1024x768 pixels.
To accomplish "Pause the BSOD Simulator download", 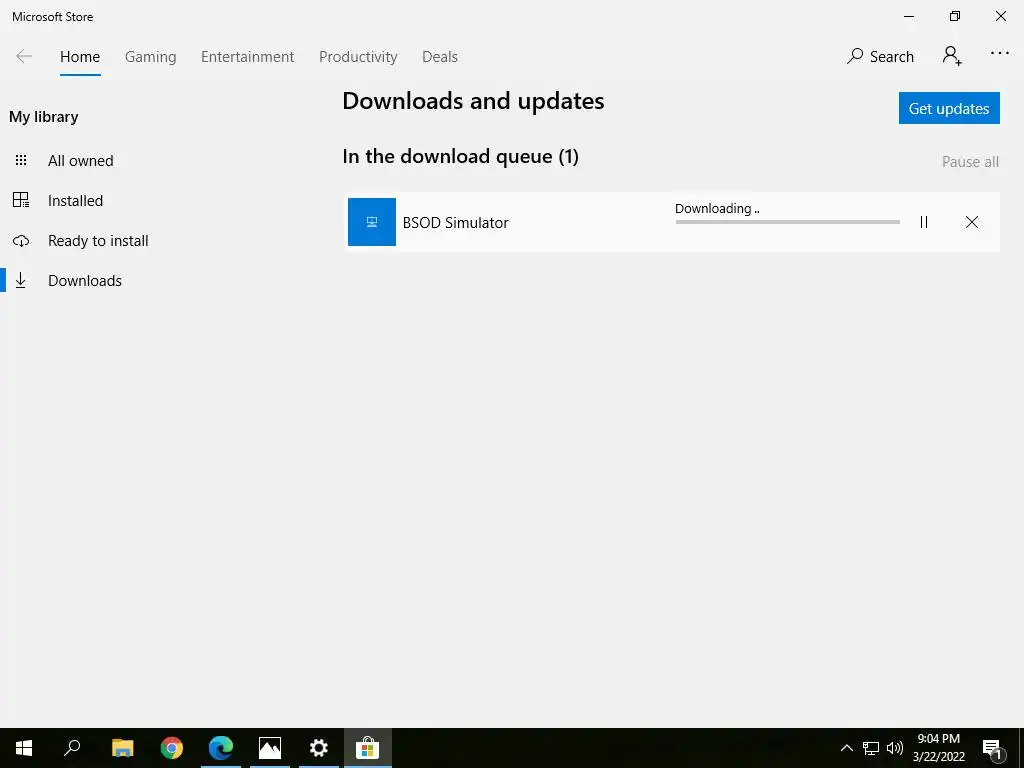I will click(923, 222).
